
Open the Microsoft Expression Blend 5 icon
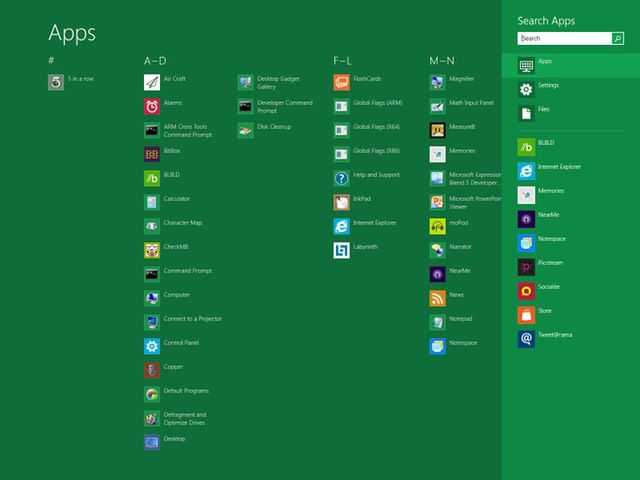pyautogui.click(x=437, y=178)
